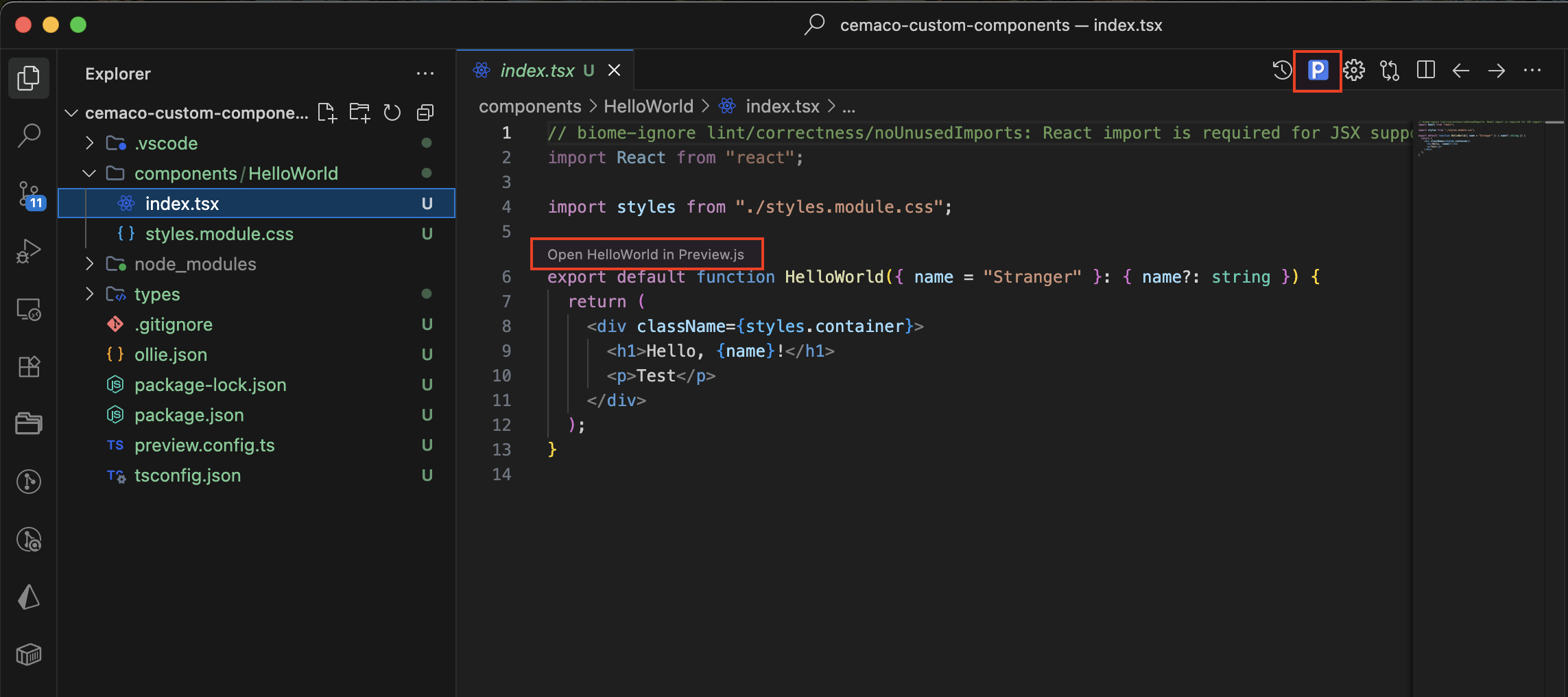Click line number 6 in gutter
Image resolution: width=1568 pixels, height=697 pixels.
click(x=506, y=276)
